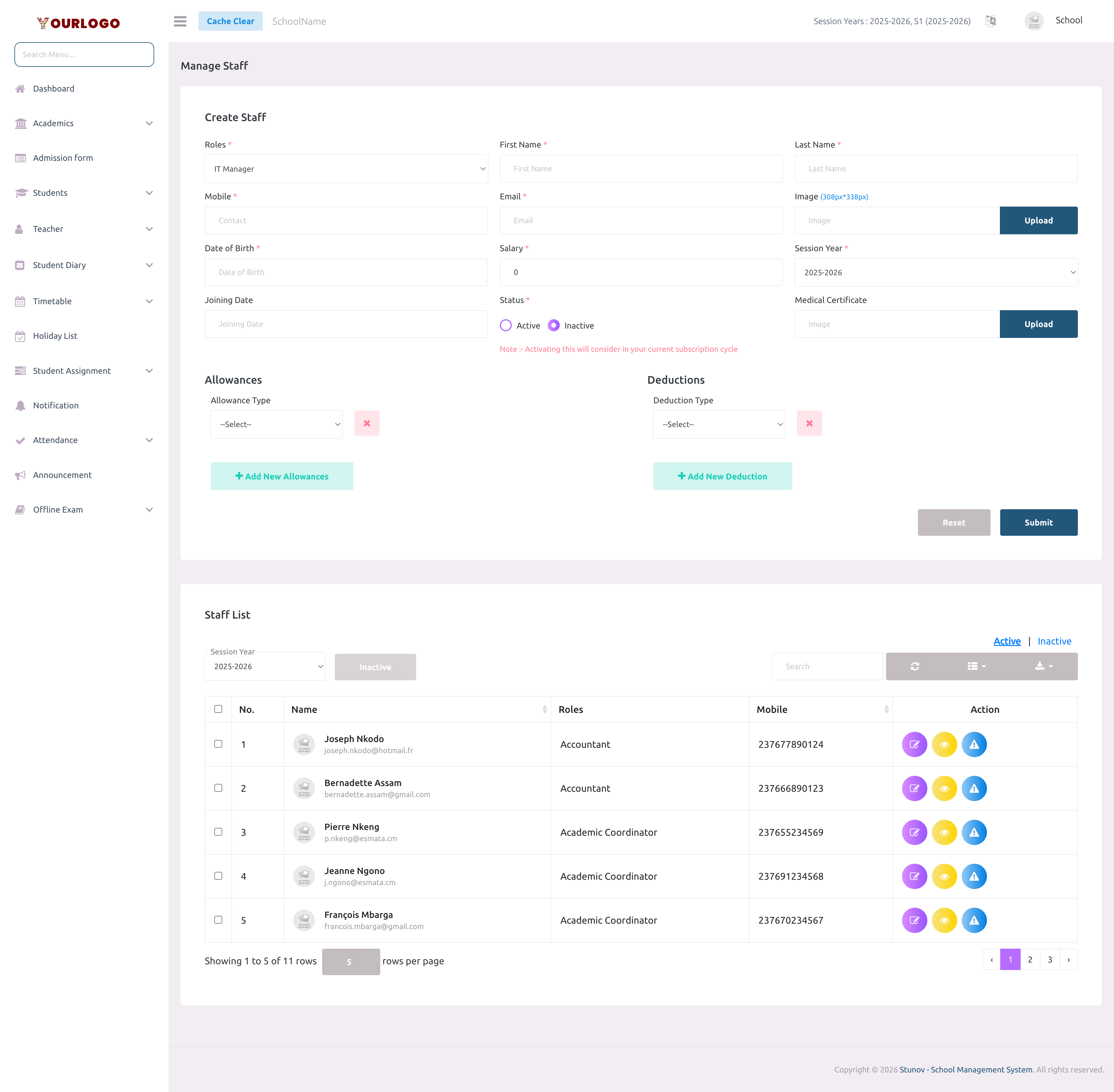Refresh the Staff List table

pyautogui.click(x=915, y=666)
